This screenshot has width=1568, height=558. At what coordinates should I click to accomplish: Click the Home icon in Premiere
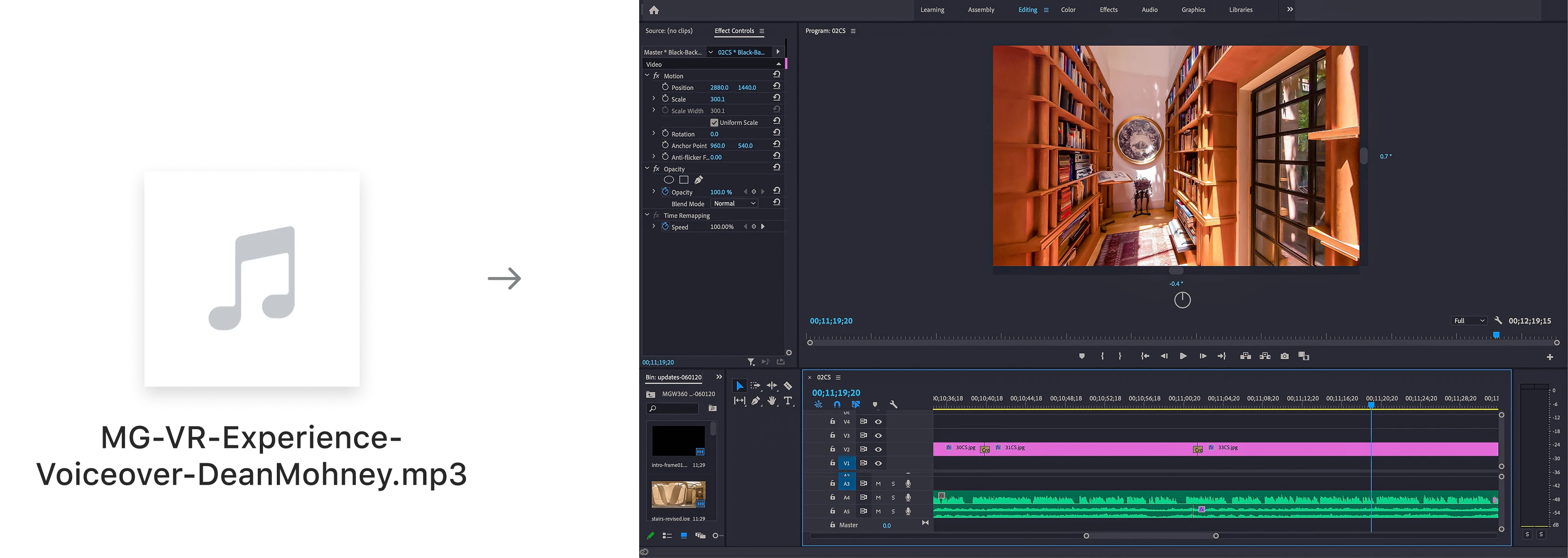point(654,10)
